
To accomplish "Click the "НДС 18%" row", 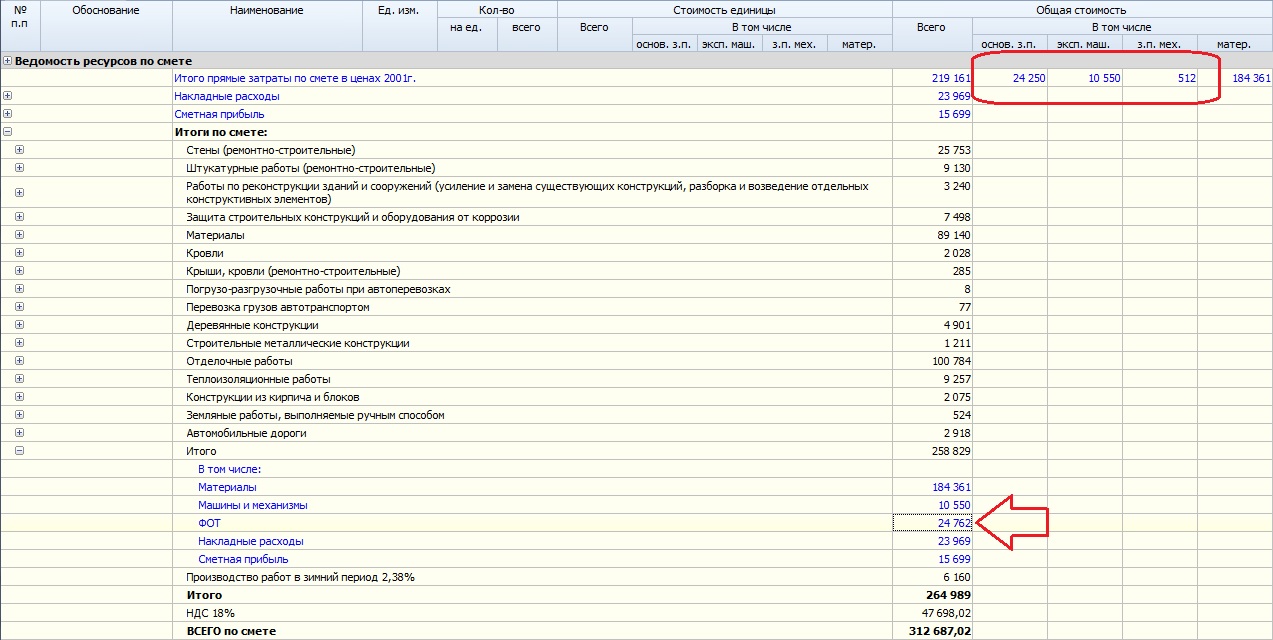I will (x=210, y=613).
